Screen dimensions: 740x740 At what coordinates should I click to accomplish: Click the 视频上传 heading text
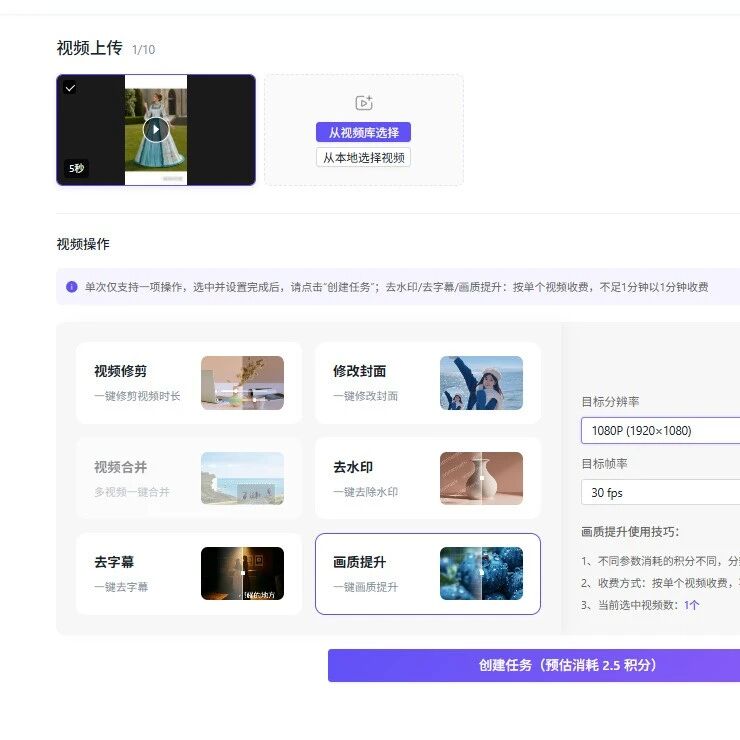89,48
